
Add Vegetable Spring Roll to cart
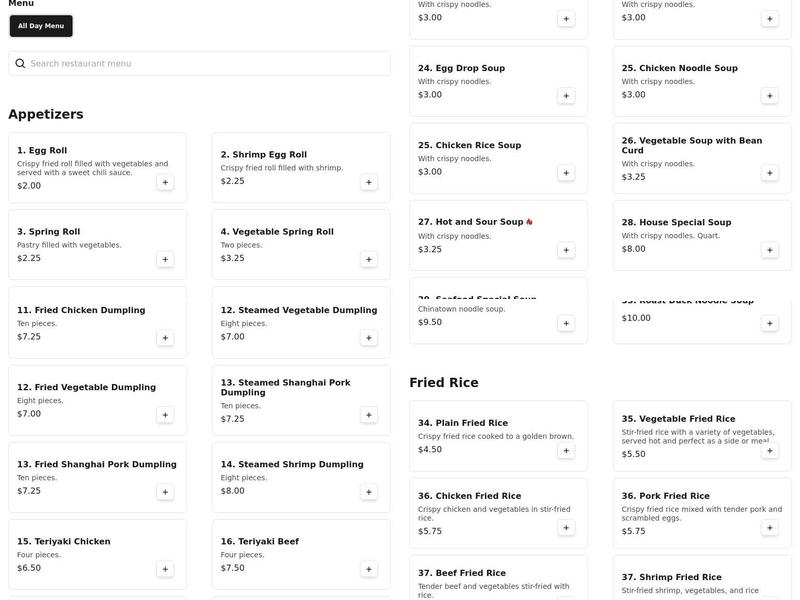point(368,259)
